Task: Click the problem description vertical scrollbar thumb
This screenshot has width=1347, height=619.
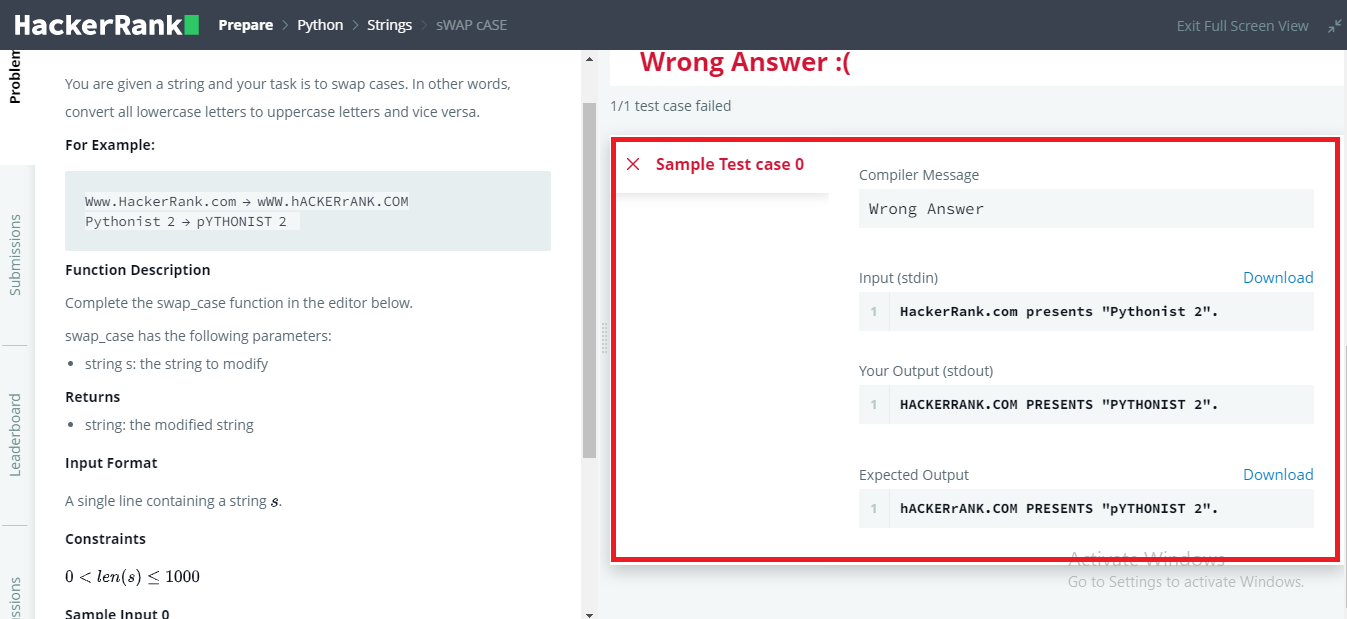Action: (589, 280)
